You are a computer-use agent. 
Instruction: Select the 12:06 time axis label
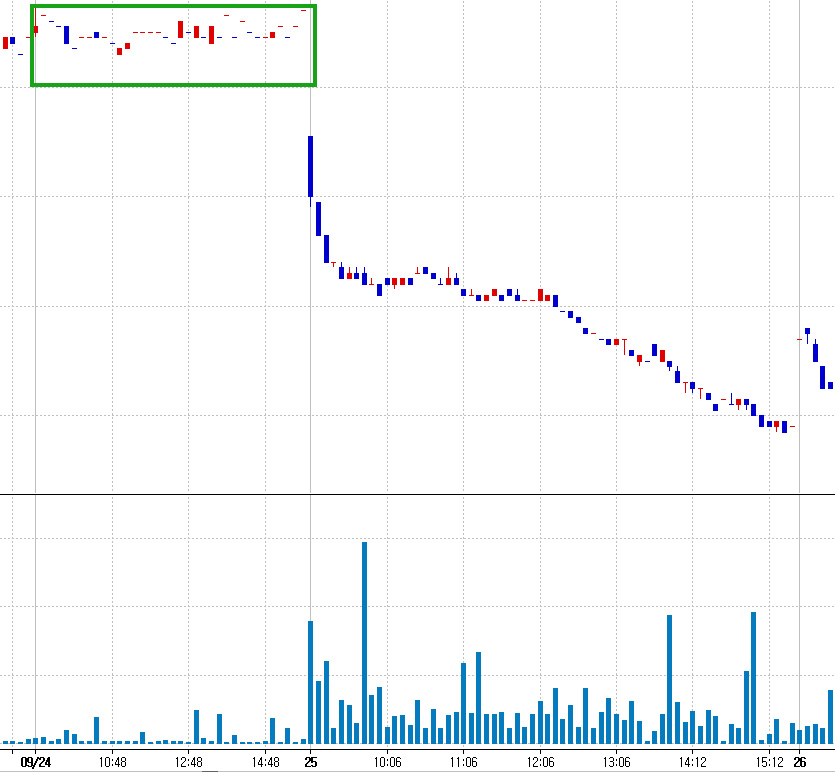coord(540,762)
